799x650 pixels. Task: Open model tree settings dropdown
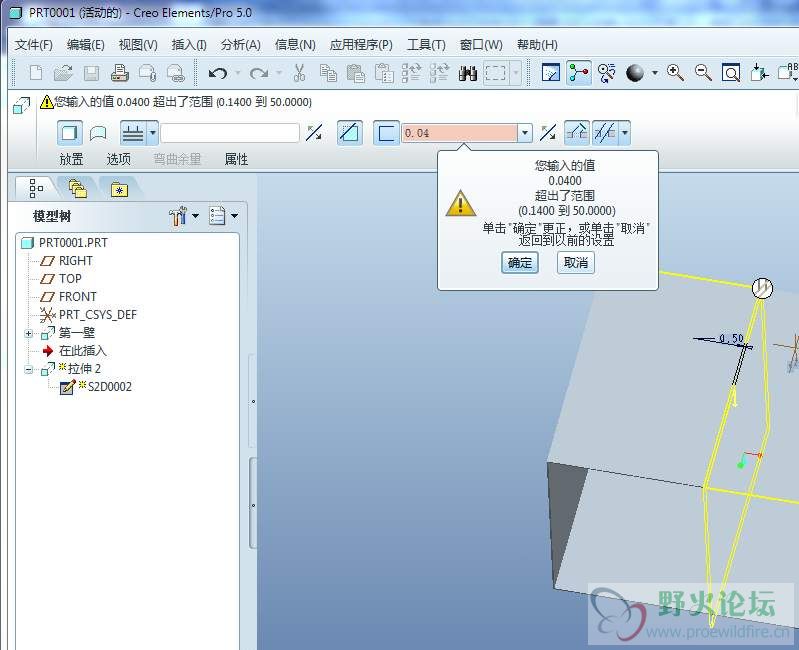click(x=183, y=216)
